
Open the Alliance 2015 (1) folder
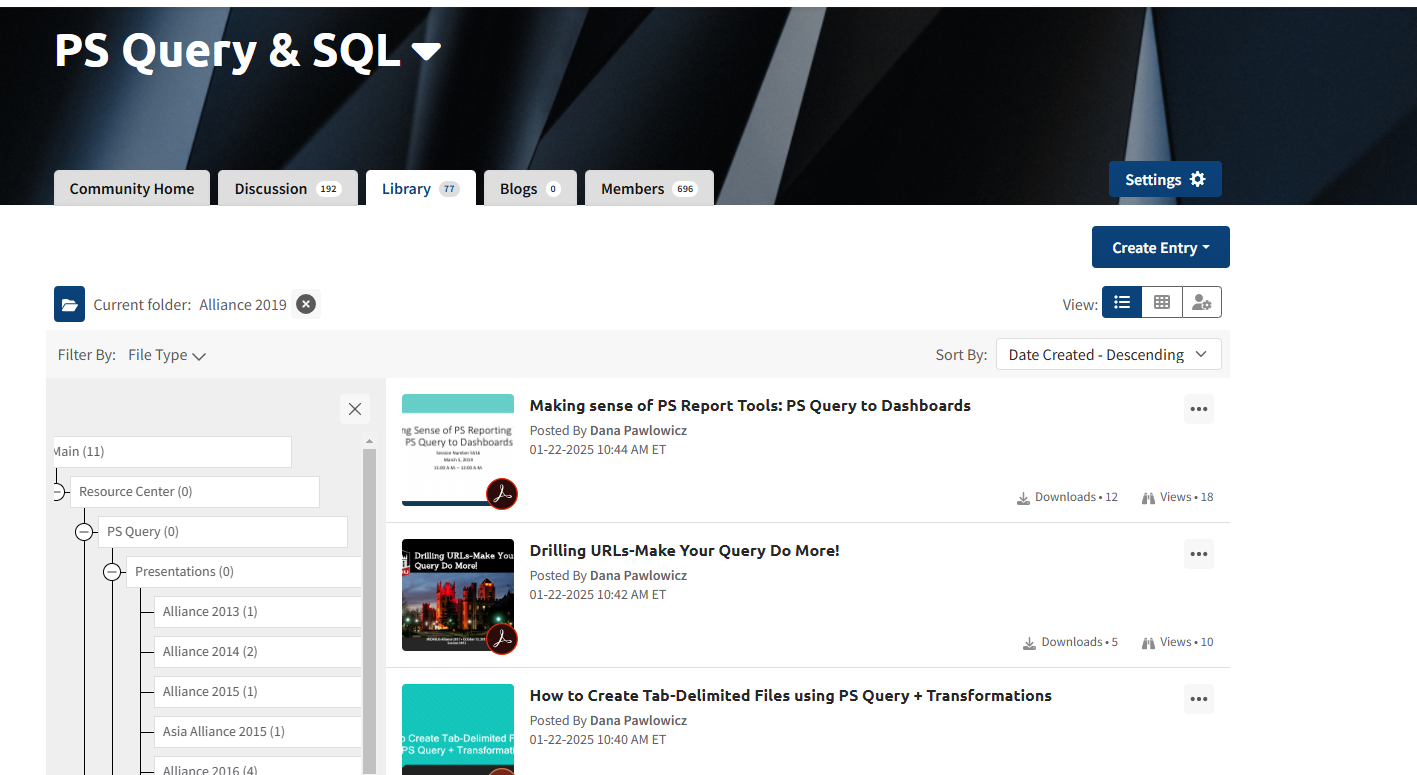(x=258, y=691)
